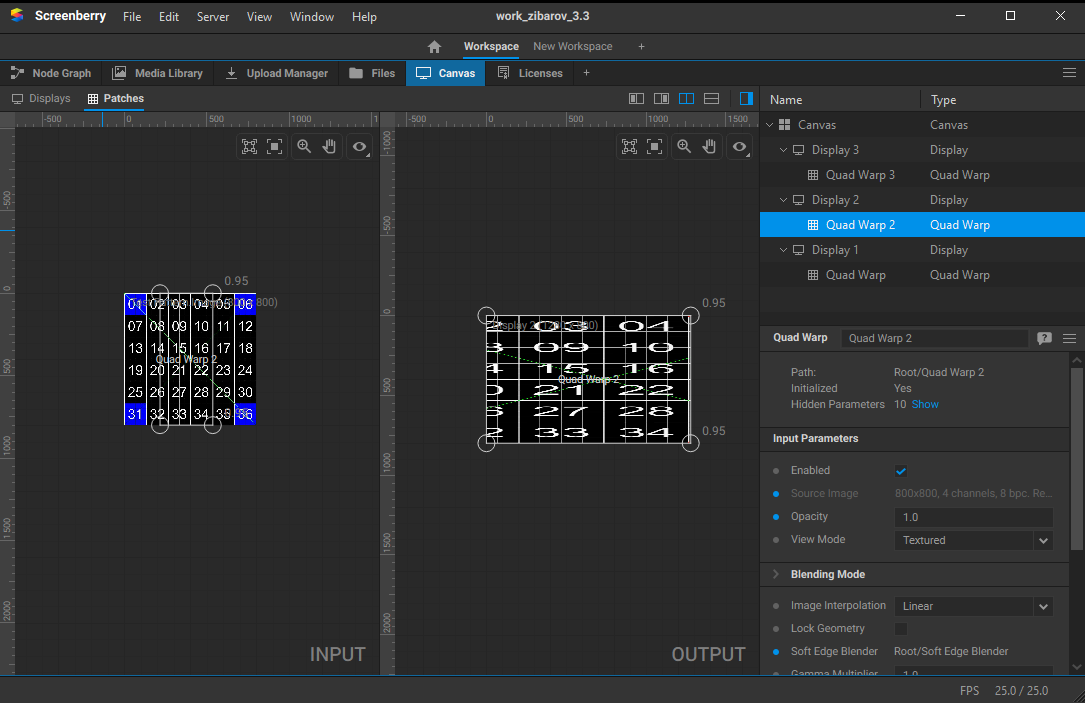
Task: Open the View Mode dropdown
Action: [x=1043, y=540]
